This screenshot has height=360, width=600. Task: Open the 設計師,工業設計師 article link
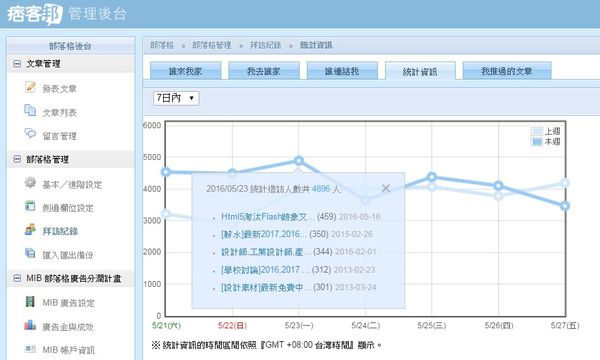point(266,252)
